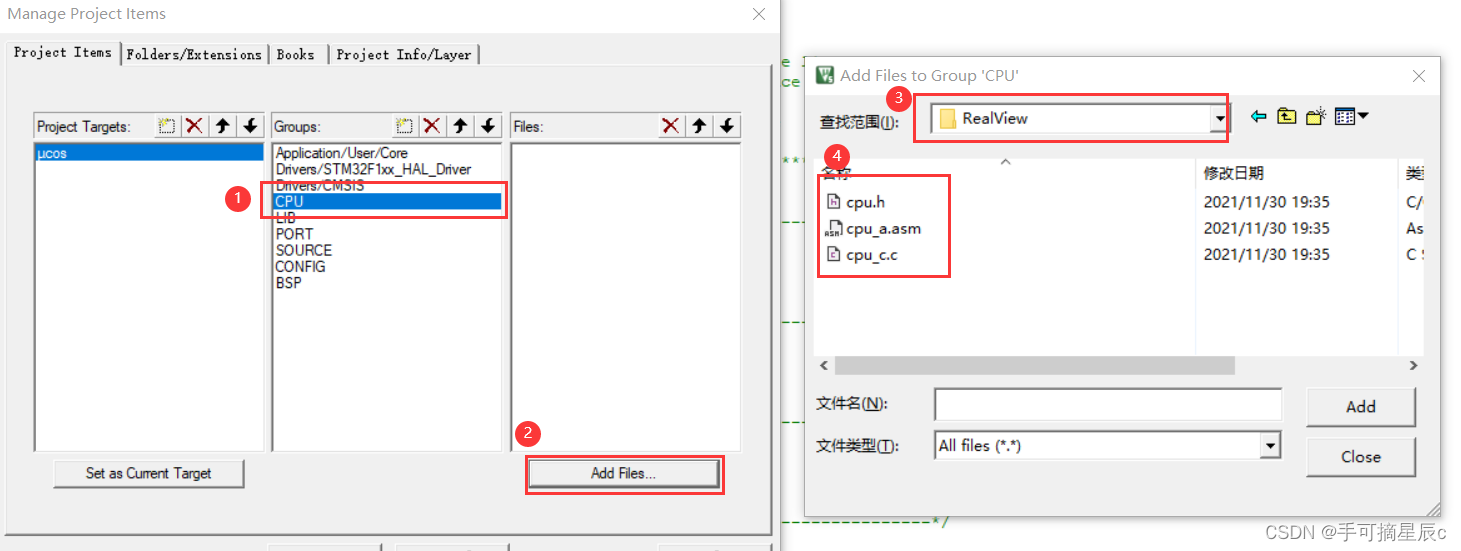Screen dimensions: 1461x551
Task: Move target down in Project Targets
Action: pyautogui.click(x=250, y=126)
